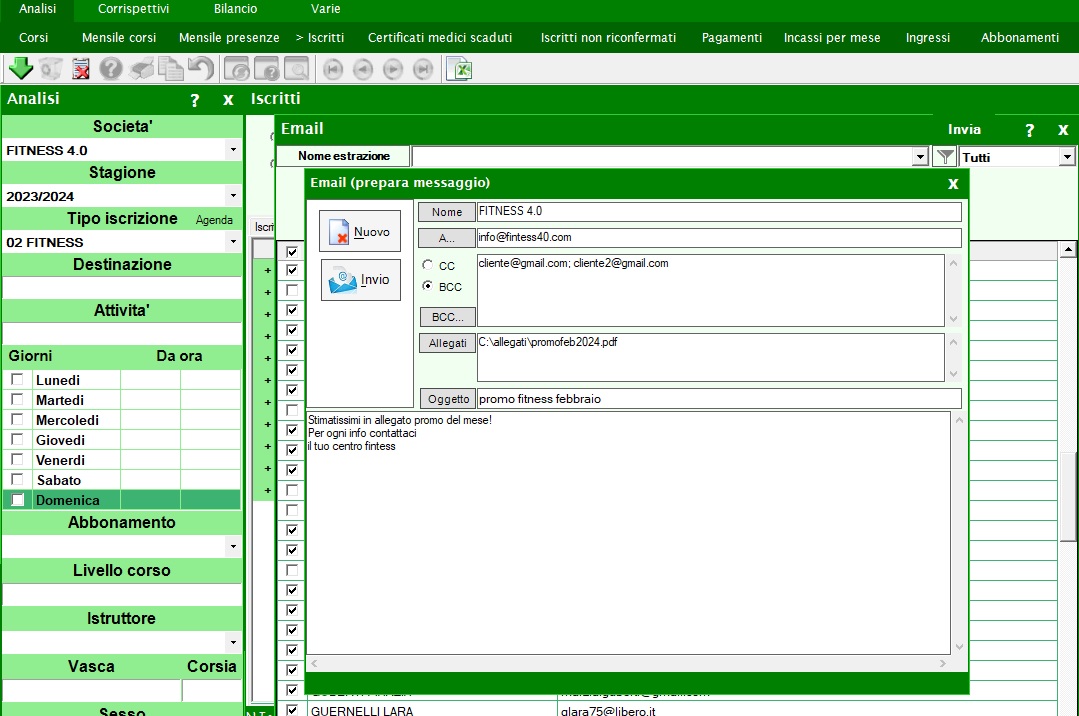The height and width of the screenshot is (716, 1079).
Task: Click the copy documents toolbar icon
Action: (171, 69)
